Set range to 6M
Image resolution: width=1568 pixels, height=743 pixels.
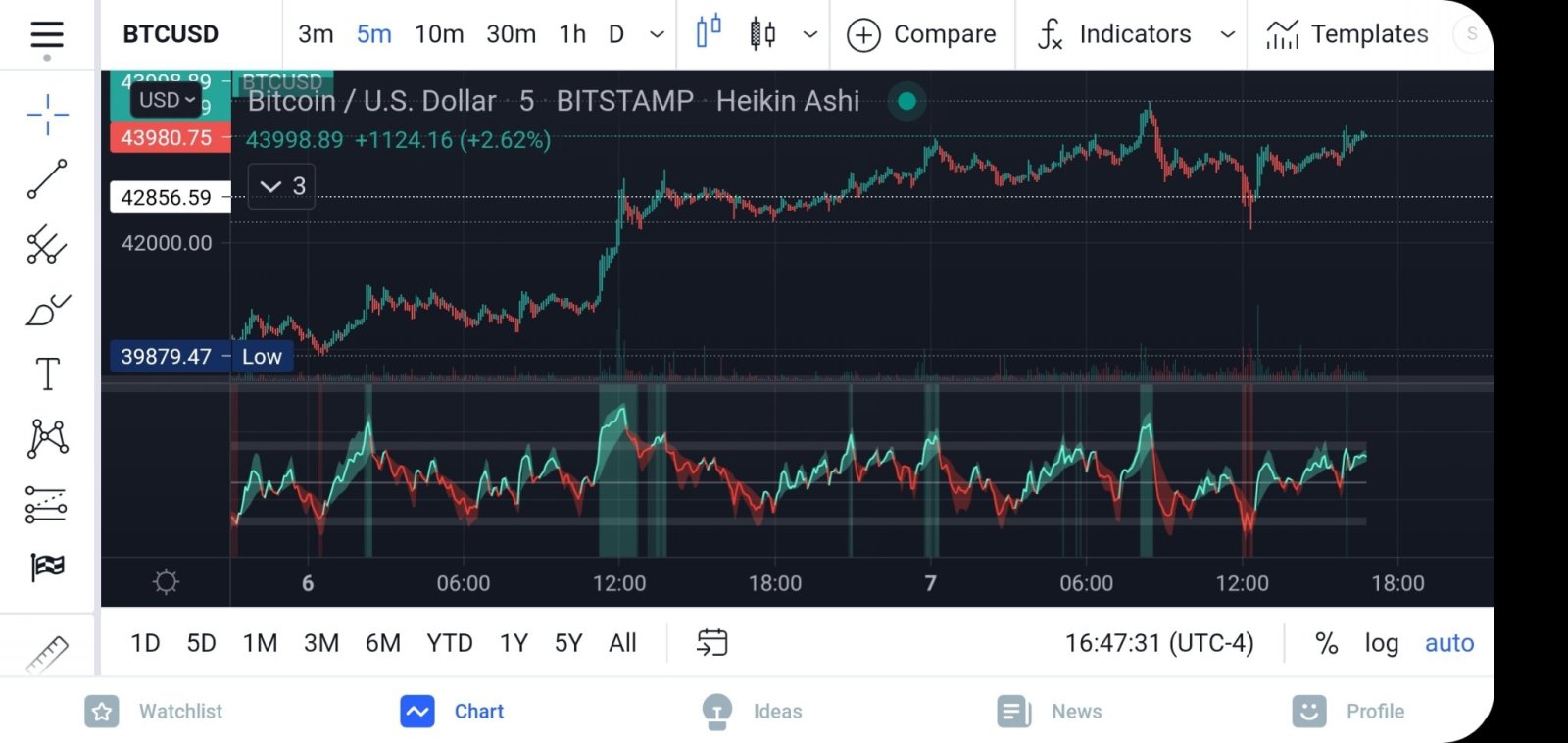tap(383, 643)
